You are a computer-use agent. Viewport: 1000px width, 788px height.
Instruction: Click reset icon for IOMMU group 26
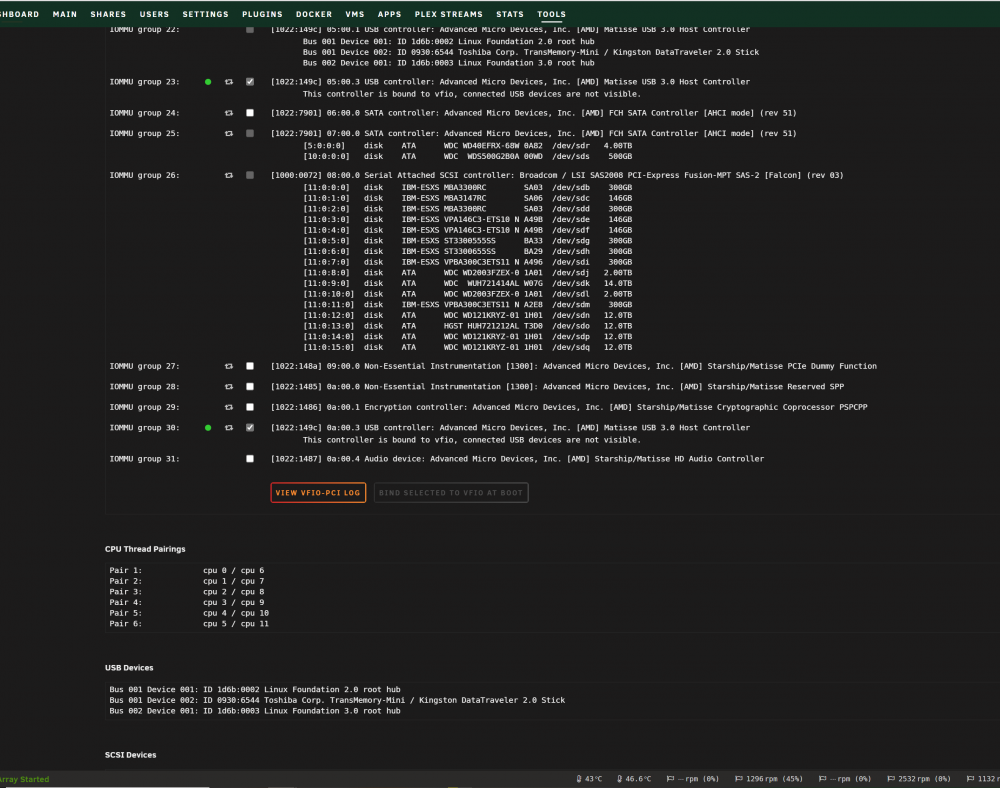(x=229, y=175)
